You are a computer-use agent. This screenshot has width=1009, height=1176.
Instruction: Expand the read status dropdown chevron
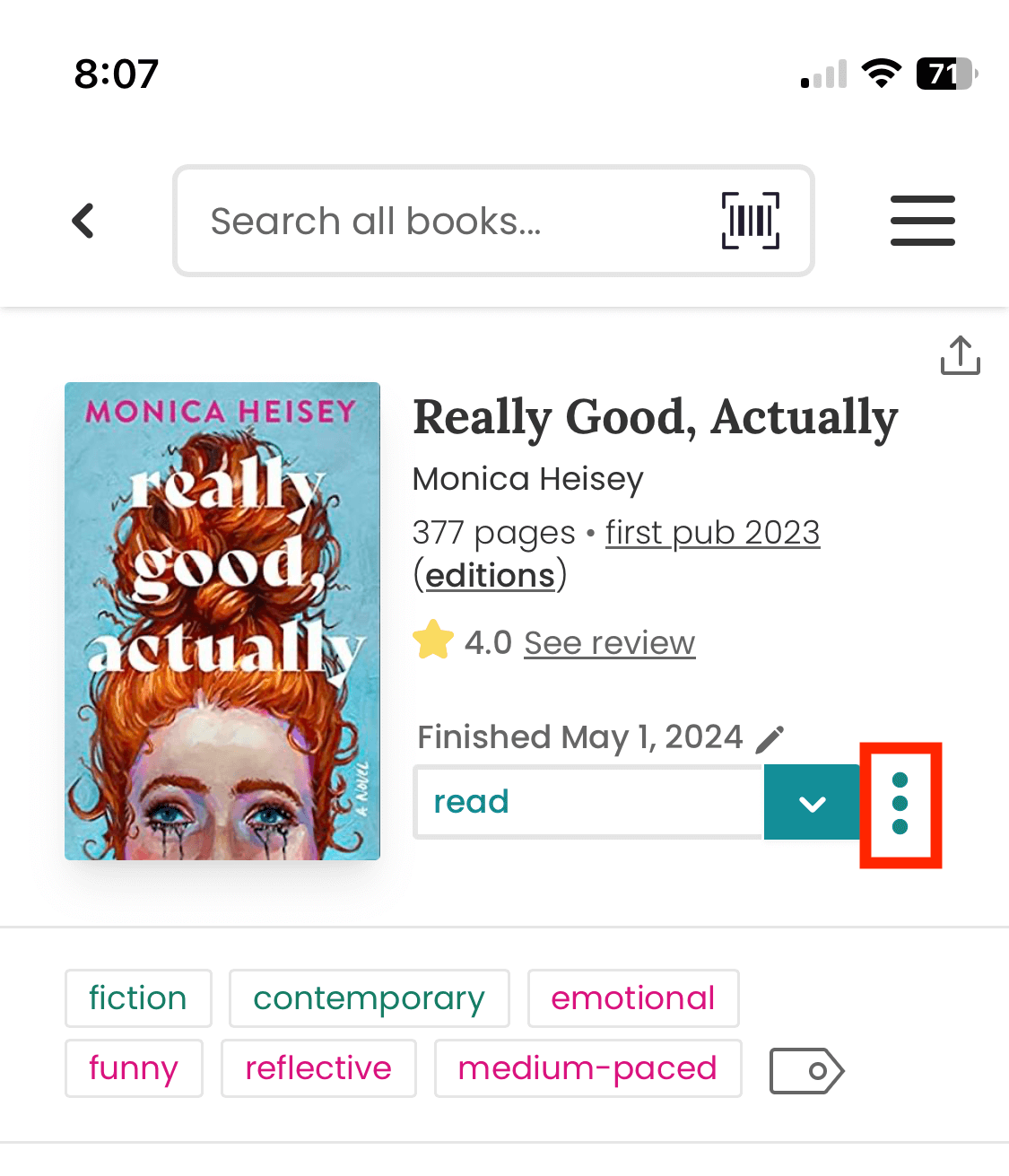(x=811, y=802)
